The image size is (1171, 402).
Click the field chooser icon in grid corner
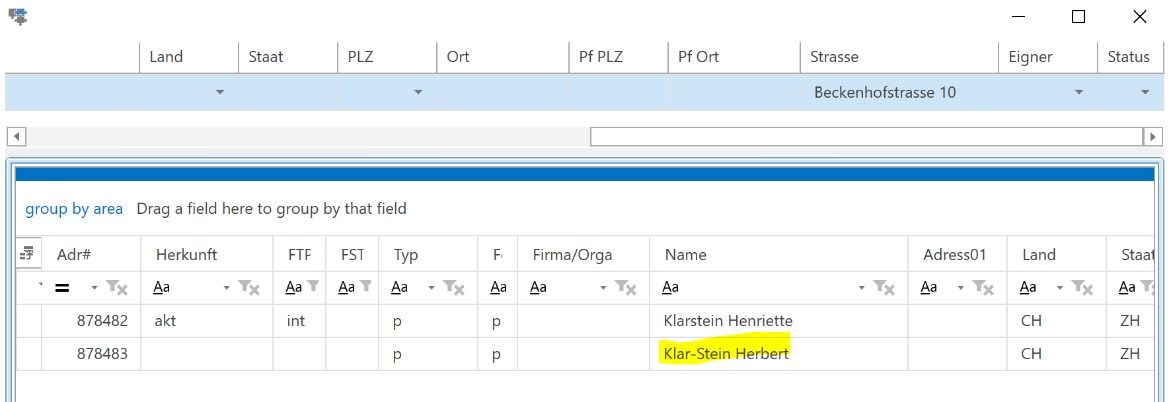[28, 254]
